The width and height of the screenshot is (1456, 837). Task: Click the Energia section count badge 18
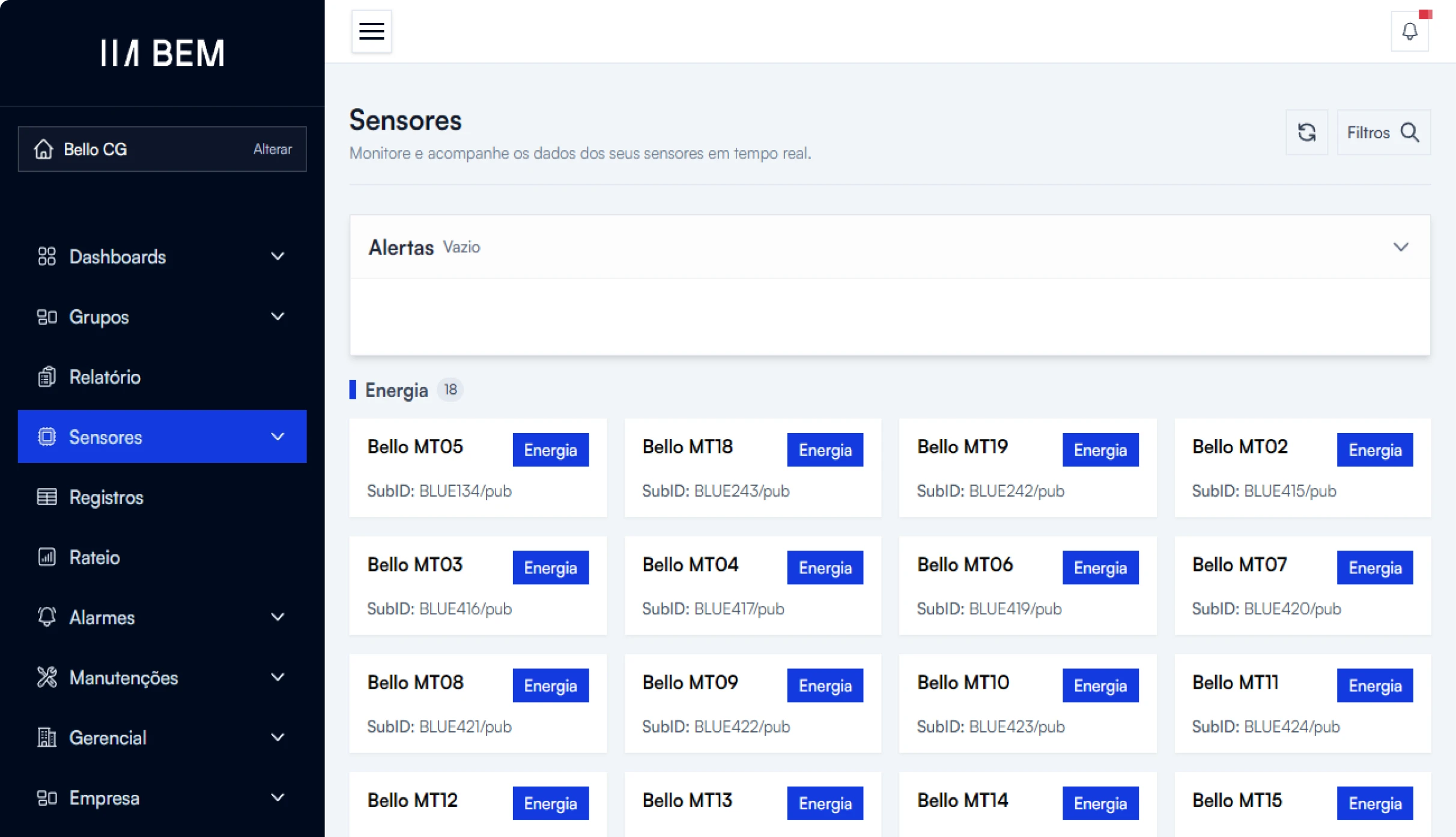(x=450, y=390)
